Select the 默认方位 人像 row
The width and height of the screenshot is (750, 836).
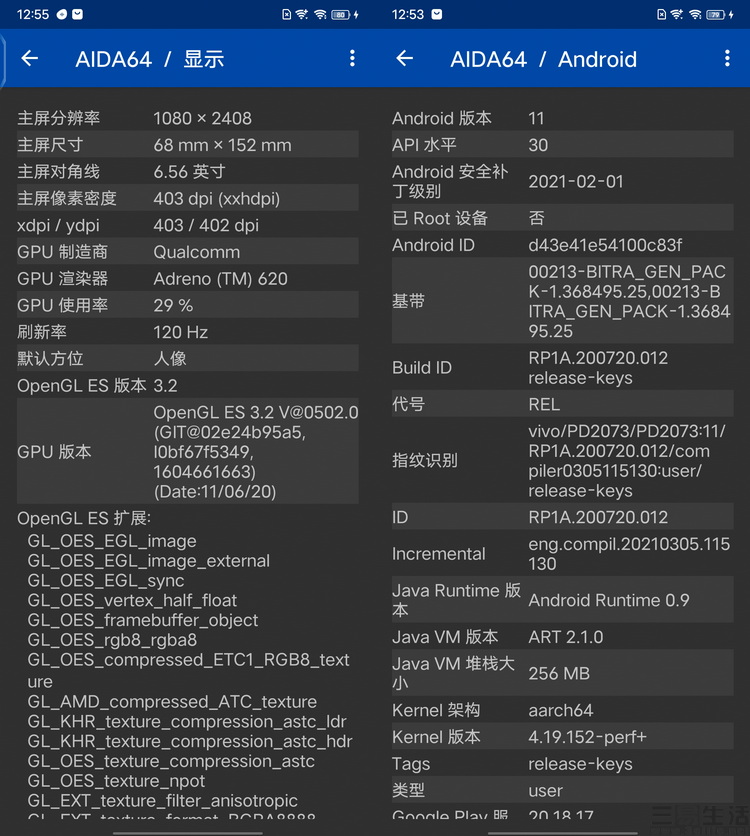coord(188,358)
